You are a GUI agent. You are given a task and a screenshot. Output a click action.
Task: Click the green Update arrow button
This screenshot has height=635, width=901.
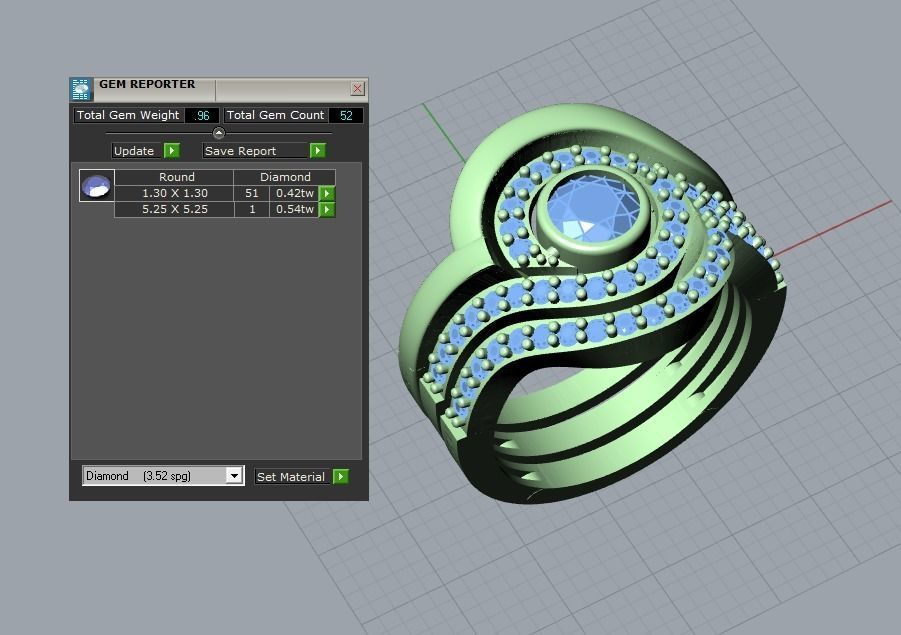[x=172, y=151]
